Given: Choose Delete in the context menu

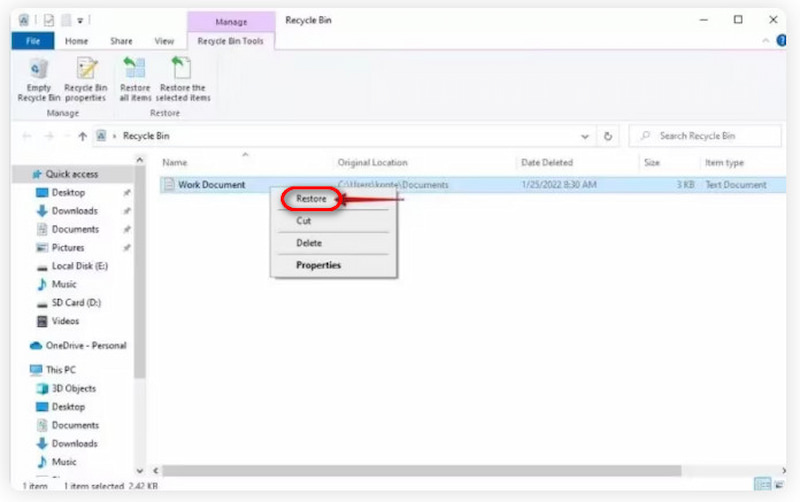Looking at the screenshot, I should point(309,243).
